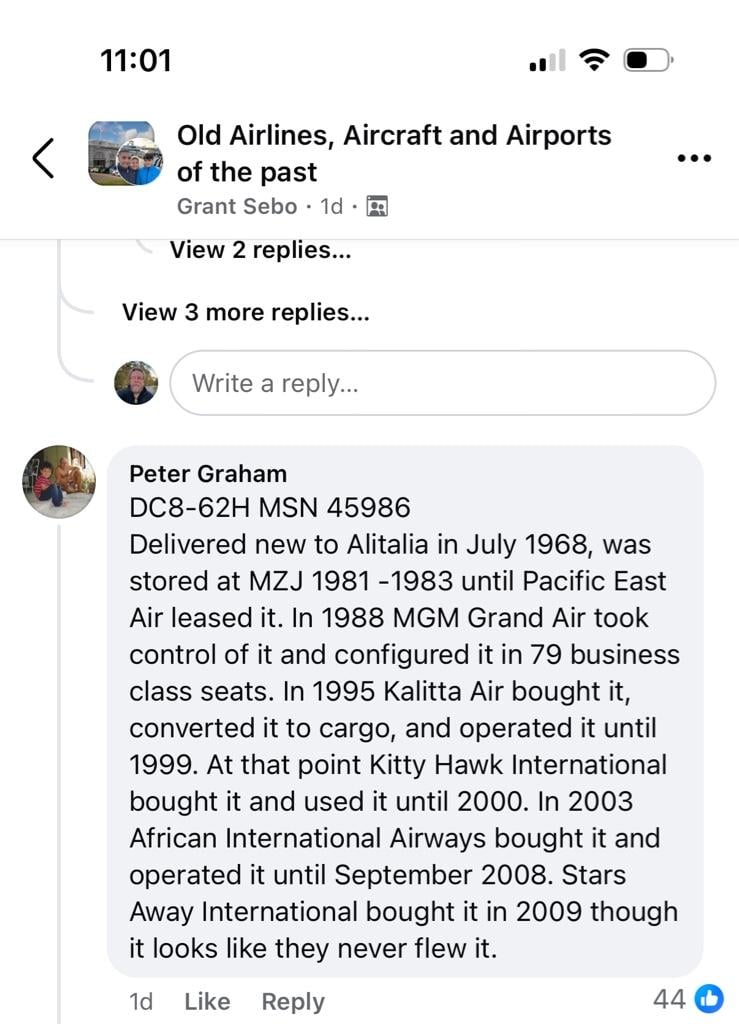This screenshot has height=1024, width=739.
Task: Tap the 1d post time in header
Action: click(332, 206)
